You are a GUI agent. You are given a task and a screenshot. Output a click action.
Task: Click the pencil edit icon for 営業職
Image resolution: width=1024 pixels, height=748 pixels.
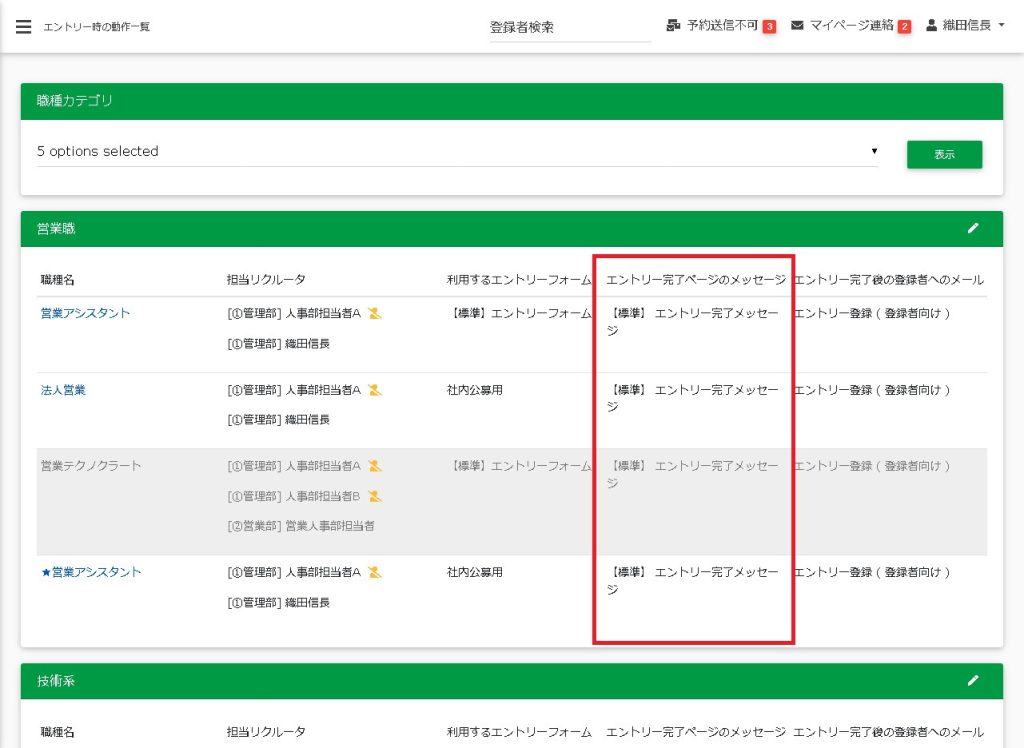[973, 228]
